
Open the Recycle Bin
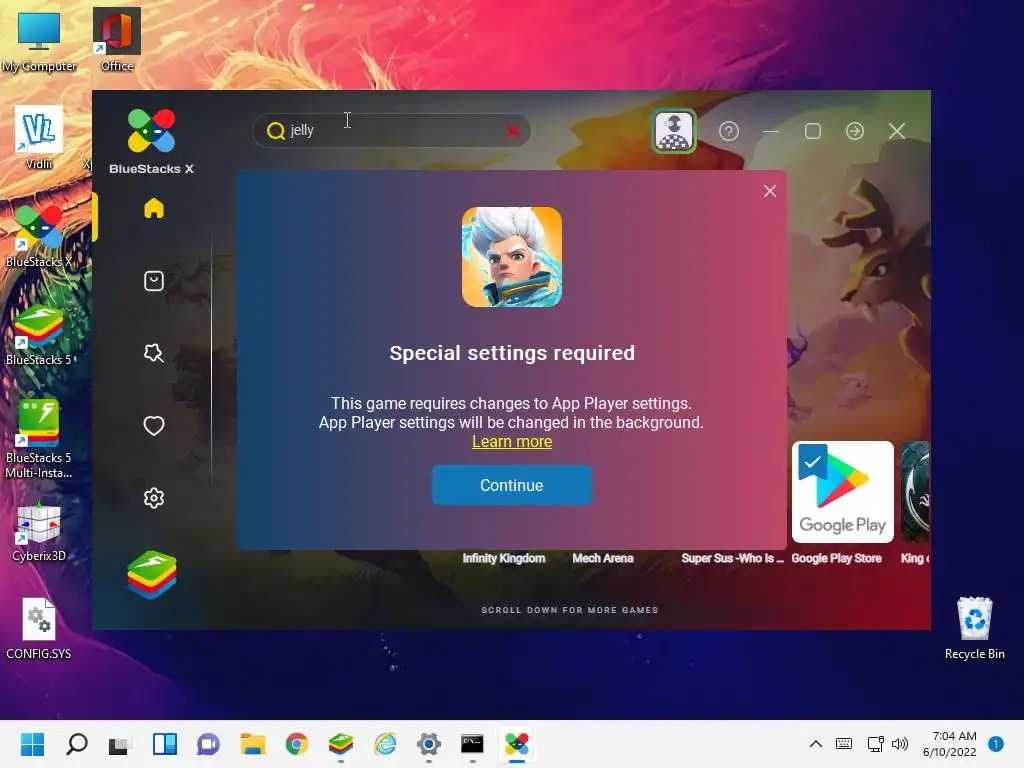click(x=974, y=628)
